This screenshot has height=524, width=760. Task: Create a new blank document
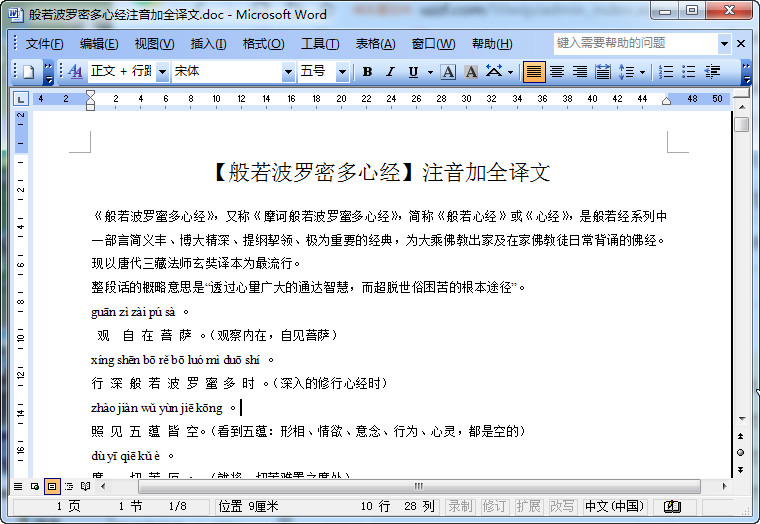point(29,72)
